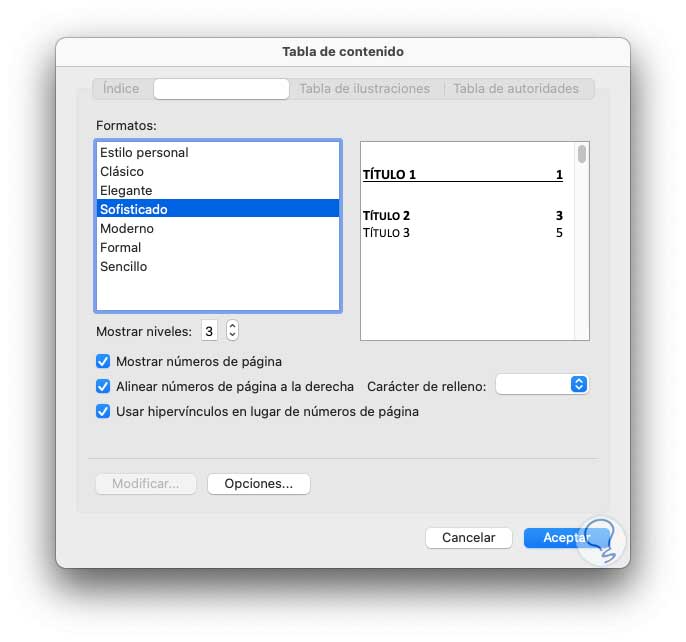Click the Mostrar niveles number field
Screen dimensions: 686x642
209,331
